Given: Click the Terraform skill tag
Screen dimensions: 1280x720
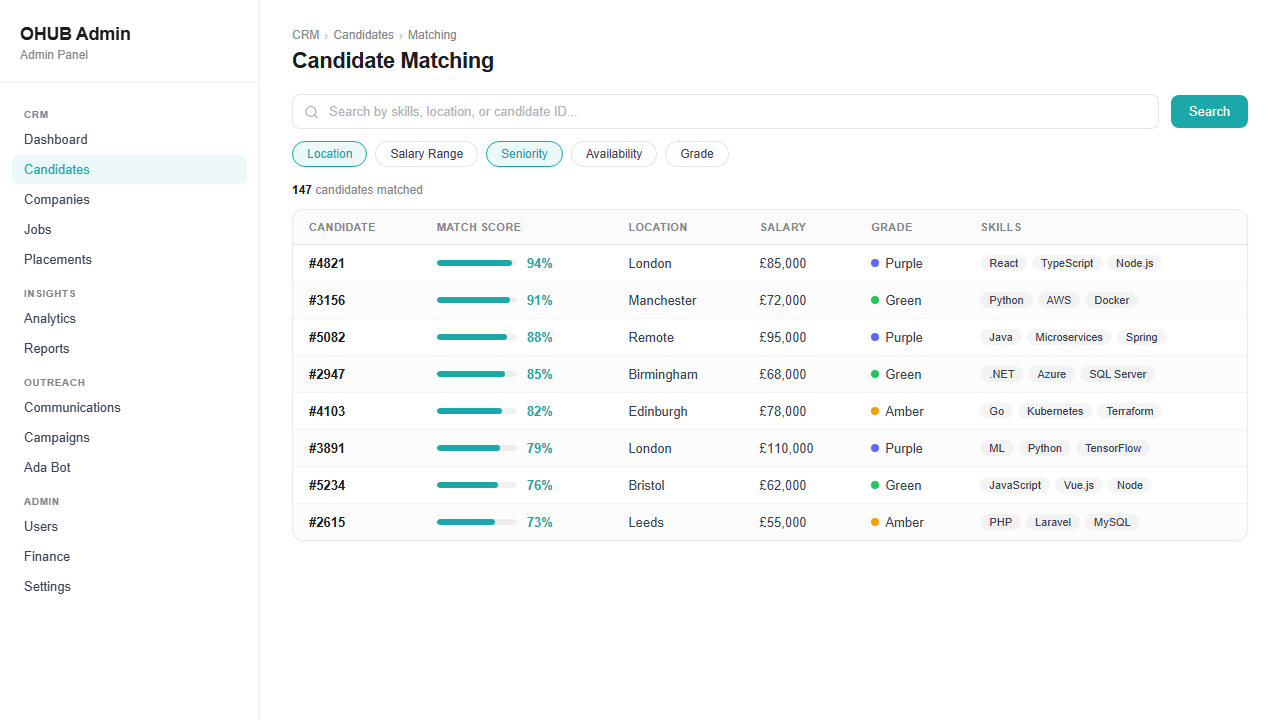Looking at the screenshot, I should [1130, 412].
